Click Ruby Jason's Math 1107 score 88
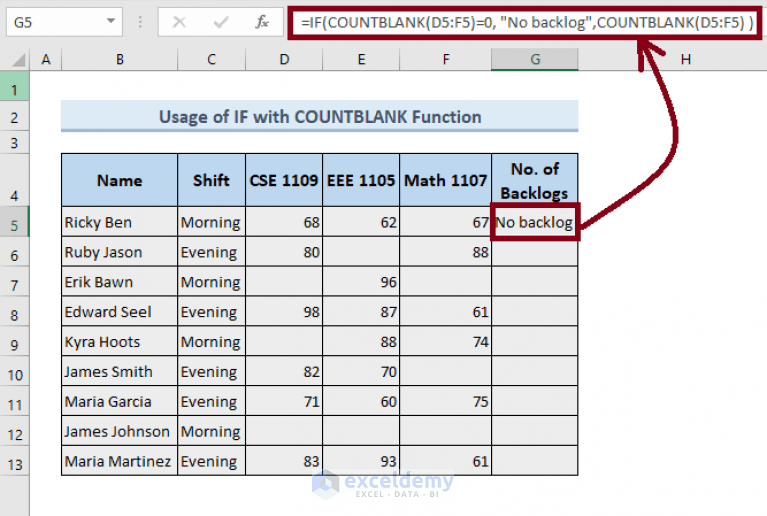The height and width of the screenshot is (516, 767). click(446, 252)
